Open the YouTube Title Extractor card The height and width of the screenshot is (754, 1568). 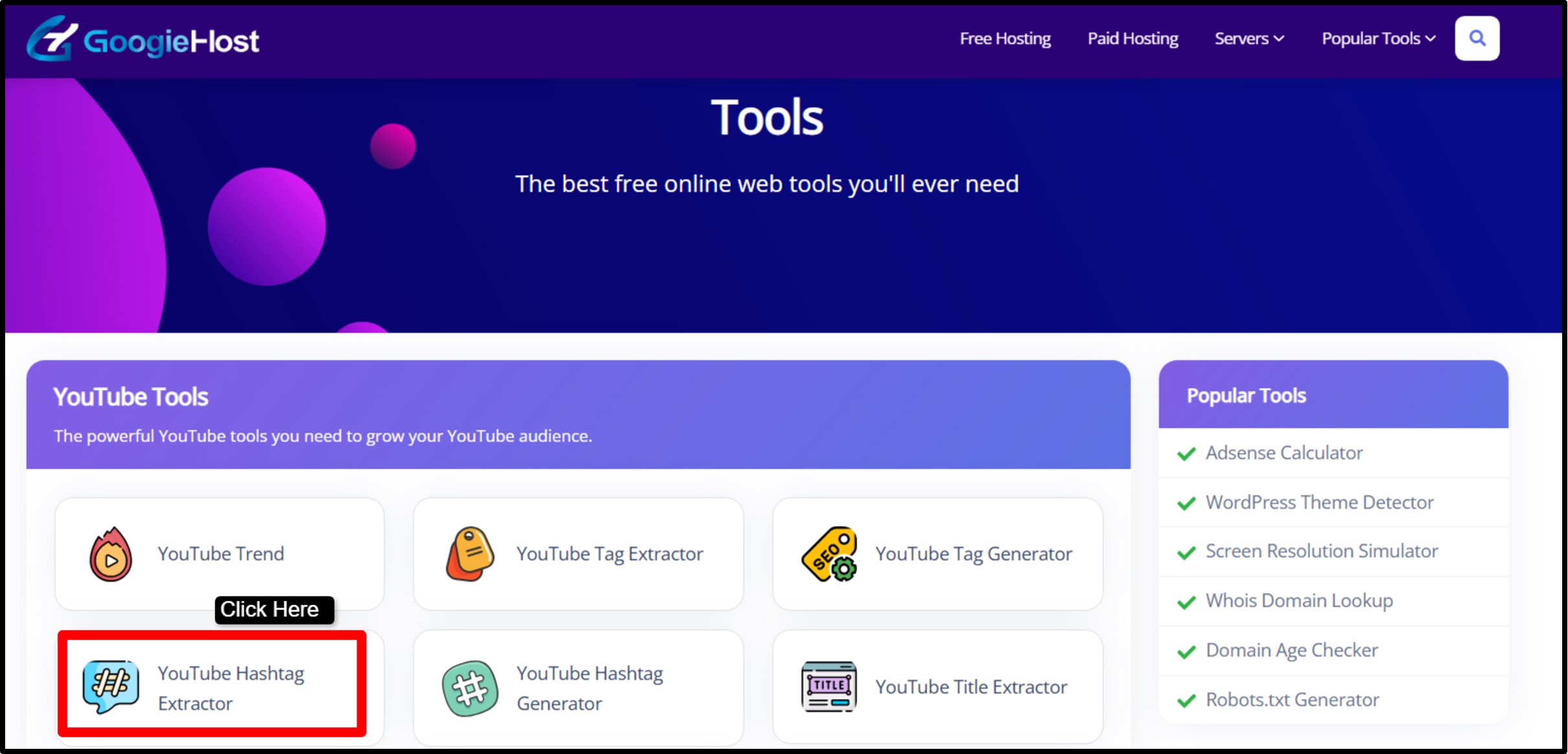click(970, 687)
